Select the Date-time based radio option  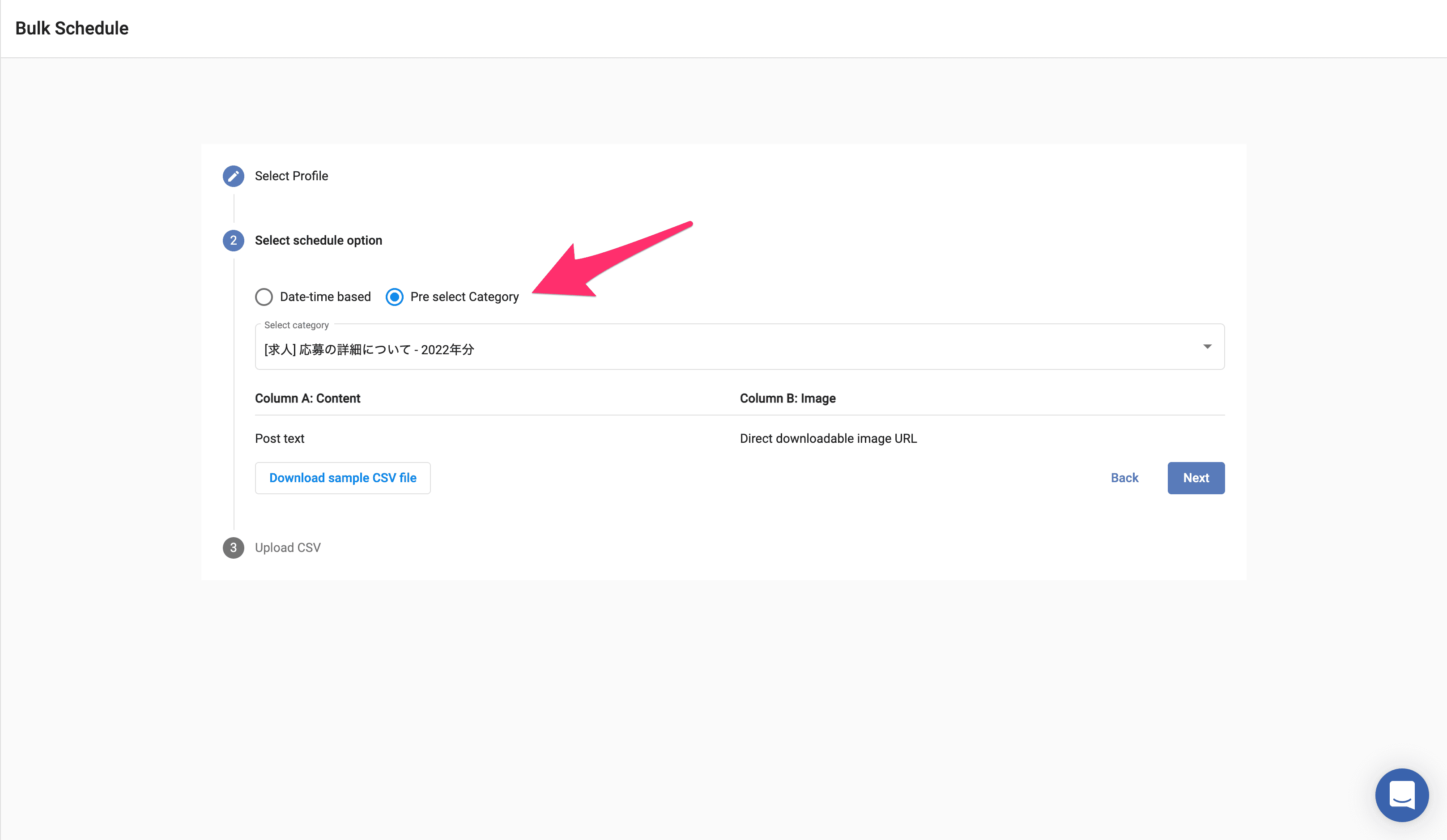click(x=264, y=297)
